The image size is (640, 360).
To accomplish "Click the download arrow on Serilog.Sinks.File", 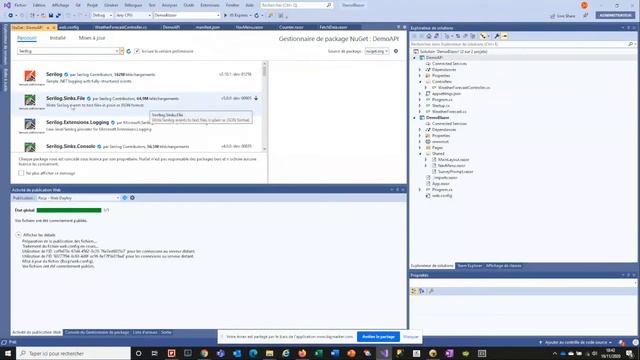I will coord(256,98).
